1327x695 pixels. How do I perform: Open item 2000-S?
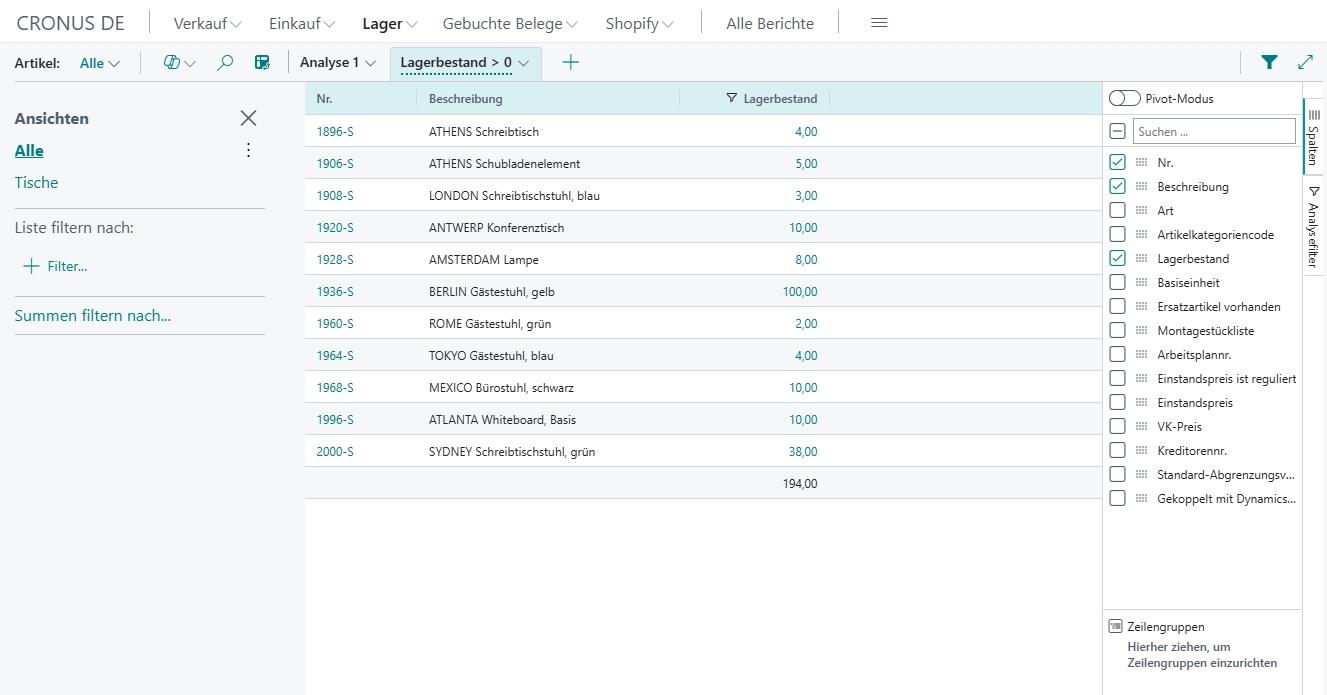point(335,451)
